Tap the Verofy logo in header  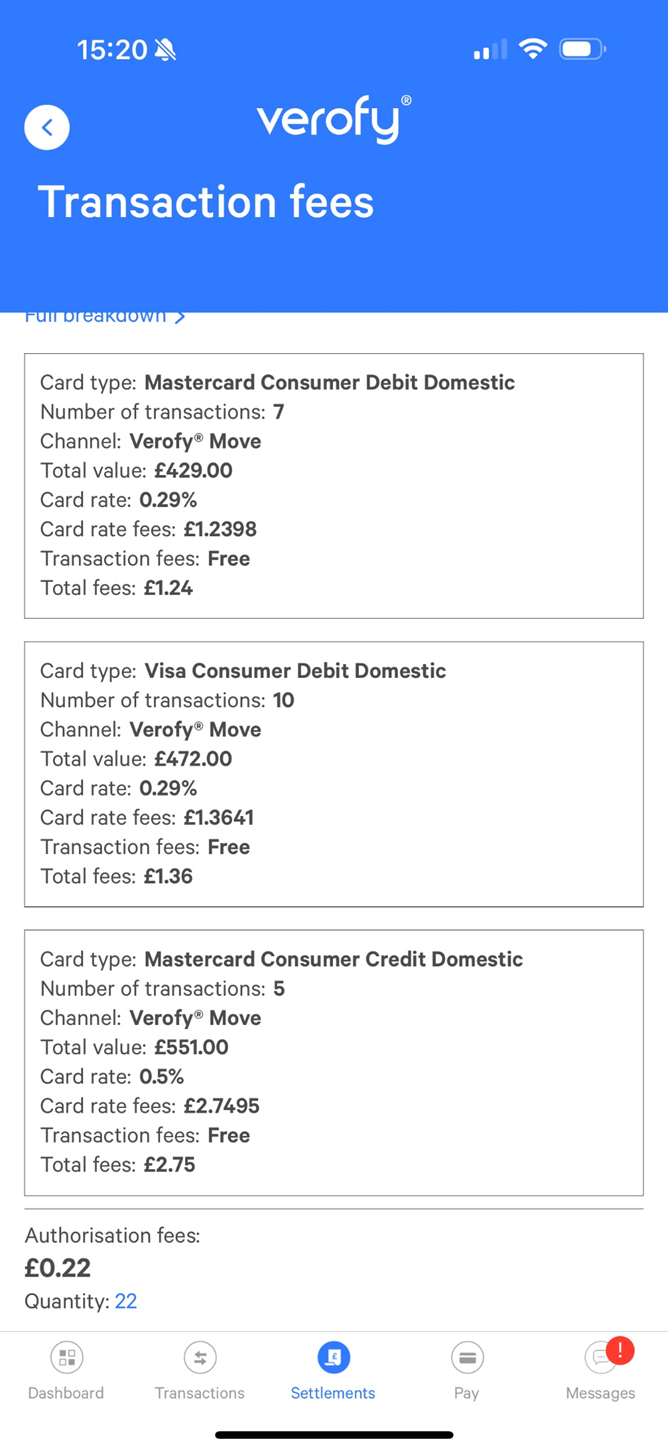[333, 121]
